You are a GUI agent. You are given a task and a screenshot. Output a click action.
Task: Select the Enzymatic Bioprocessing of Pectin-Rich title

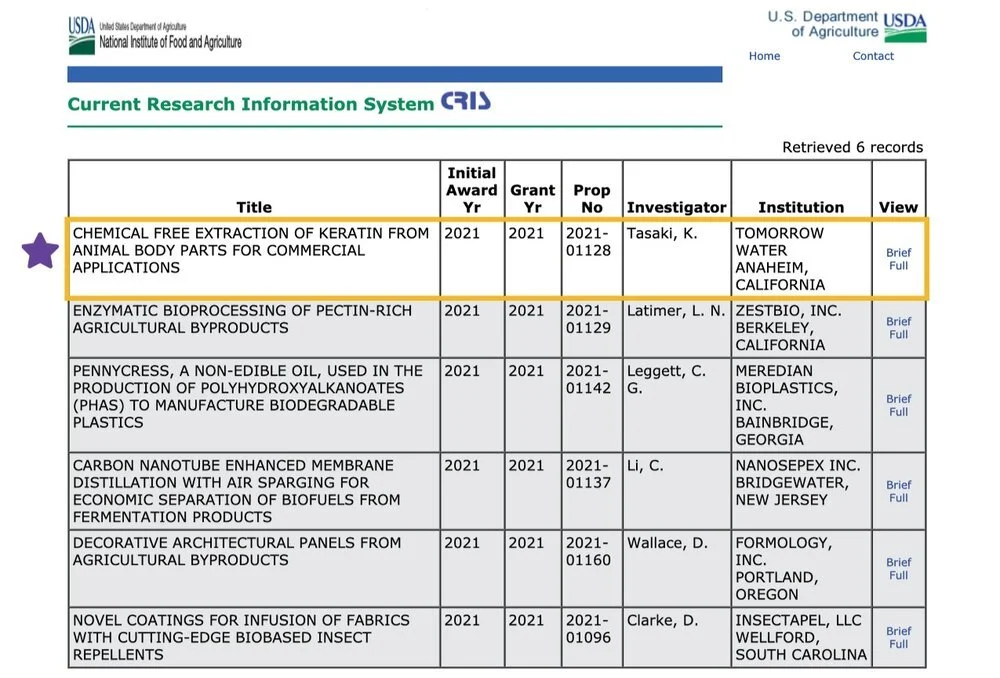[x=242, y=319]
